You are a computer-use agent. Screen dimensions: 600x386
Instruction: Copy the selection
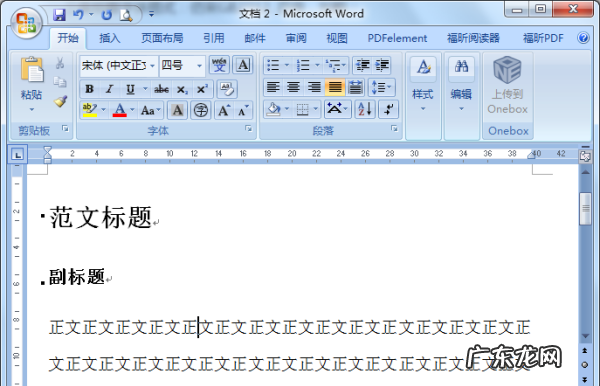(x=60, y=81)
